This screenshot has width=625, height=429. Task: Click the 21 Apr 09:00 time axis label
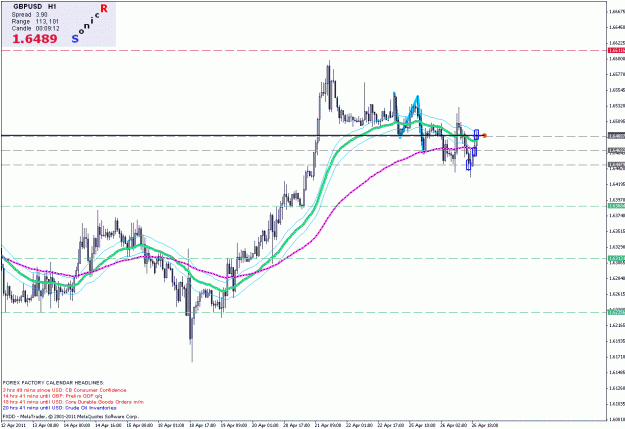click(329, 425)
